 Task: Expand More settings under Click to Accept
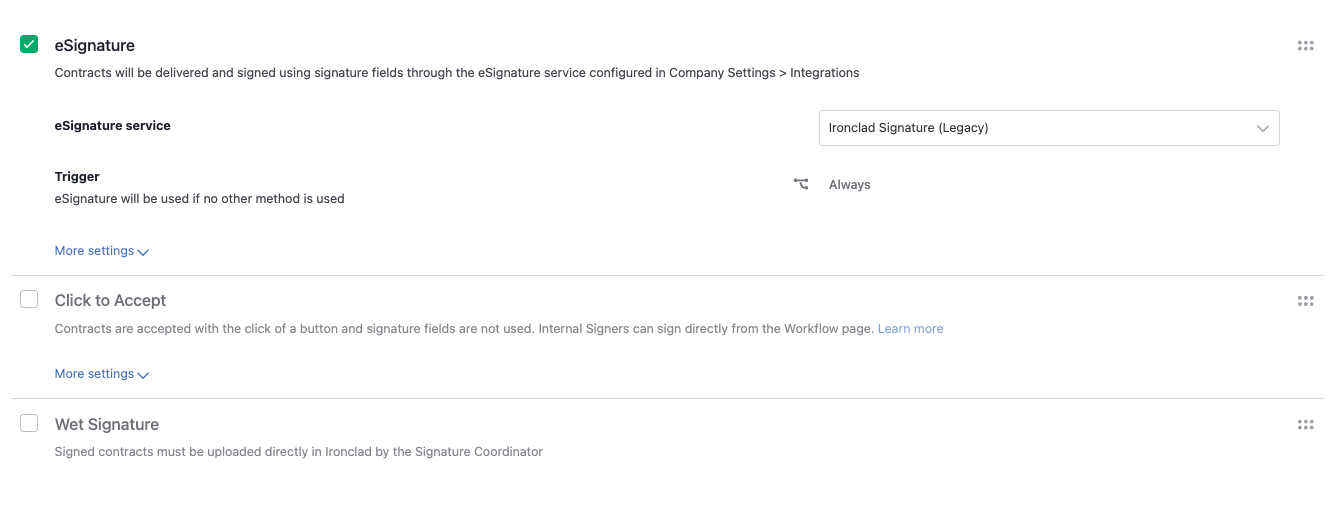click(x=94, y=374)
